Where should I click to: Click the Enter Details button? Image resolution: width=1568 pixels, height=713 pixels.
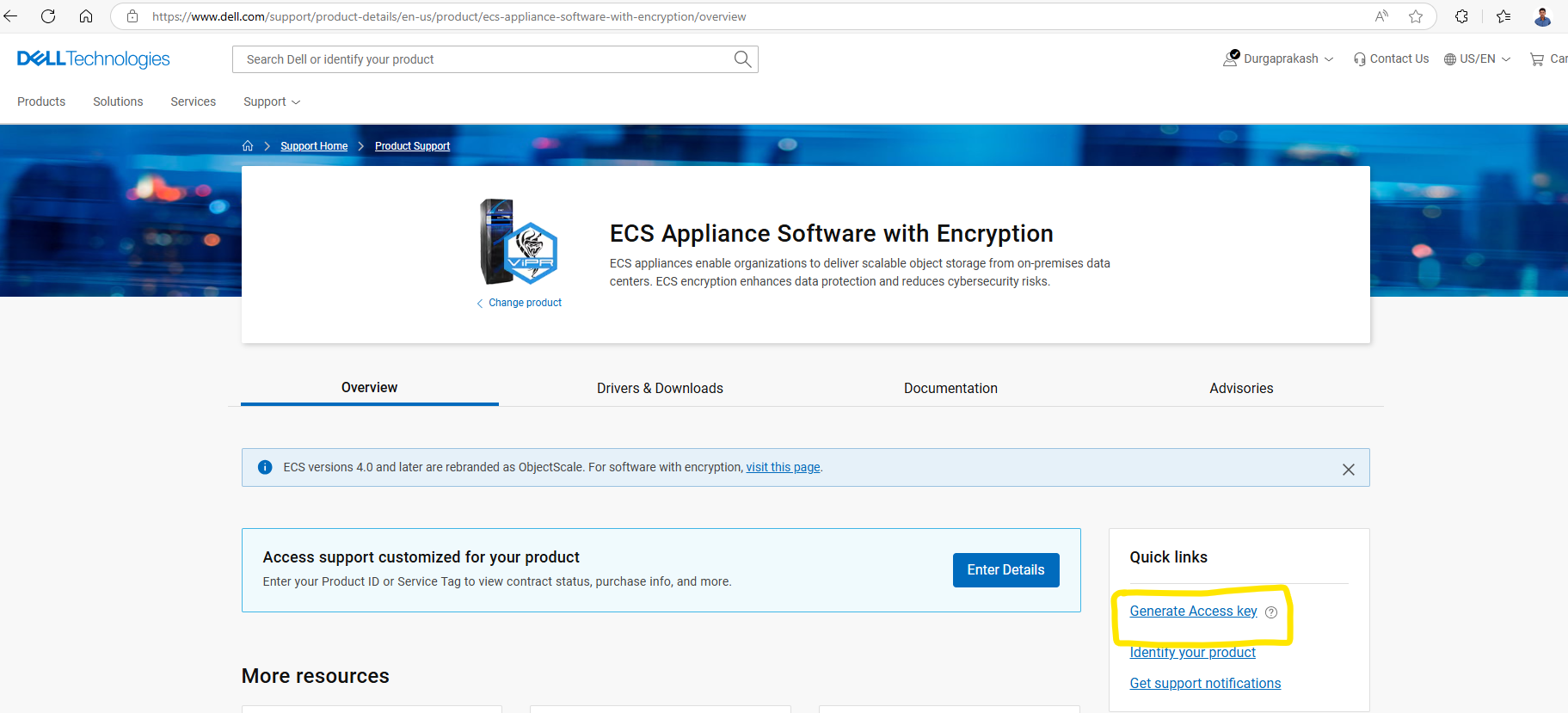[x=1005, y=570]
